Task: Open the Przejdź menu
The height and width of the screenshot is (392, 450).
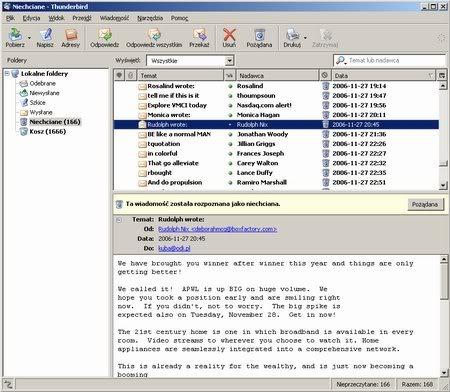Action: click(x=82, y=18)
